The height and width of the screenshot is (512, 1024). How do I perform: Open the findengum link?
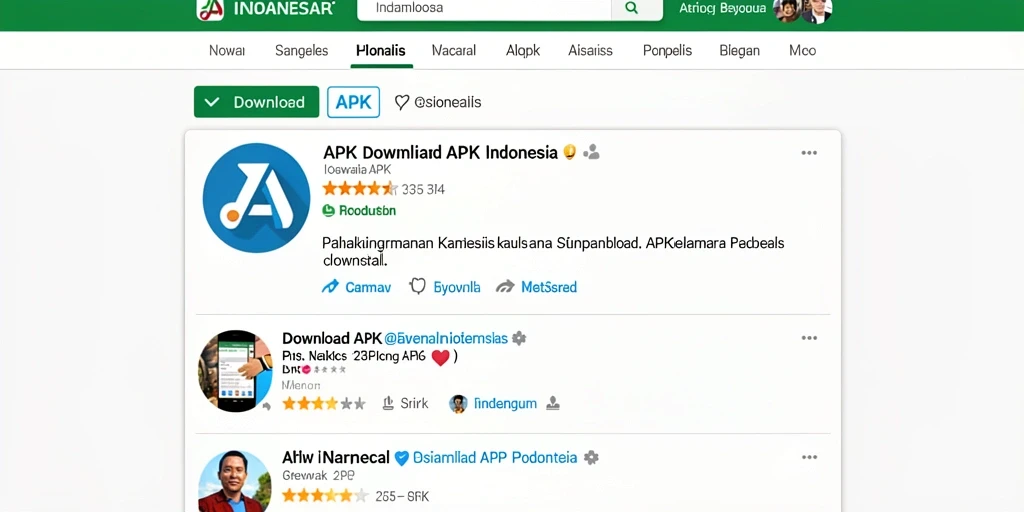point(505,404)
